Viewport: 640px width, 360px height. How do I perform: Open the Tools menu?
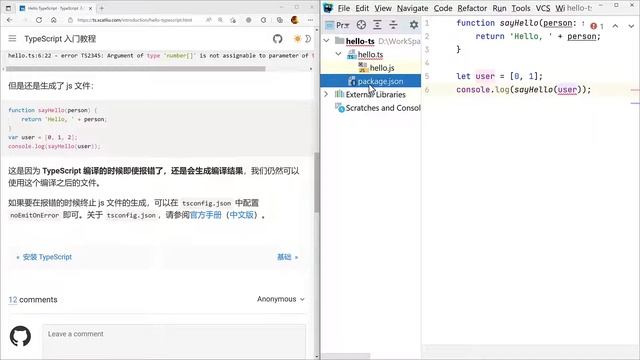click(x=521, y=8)
